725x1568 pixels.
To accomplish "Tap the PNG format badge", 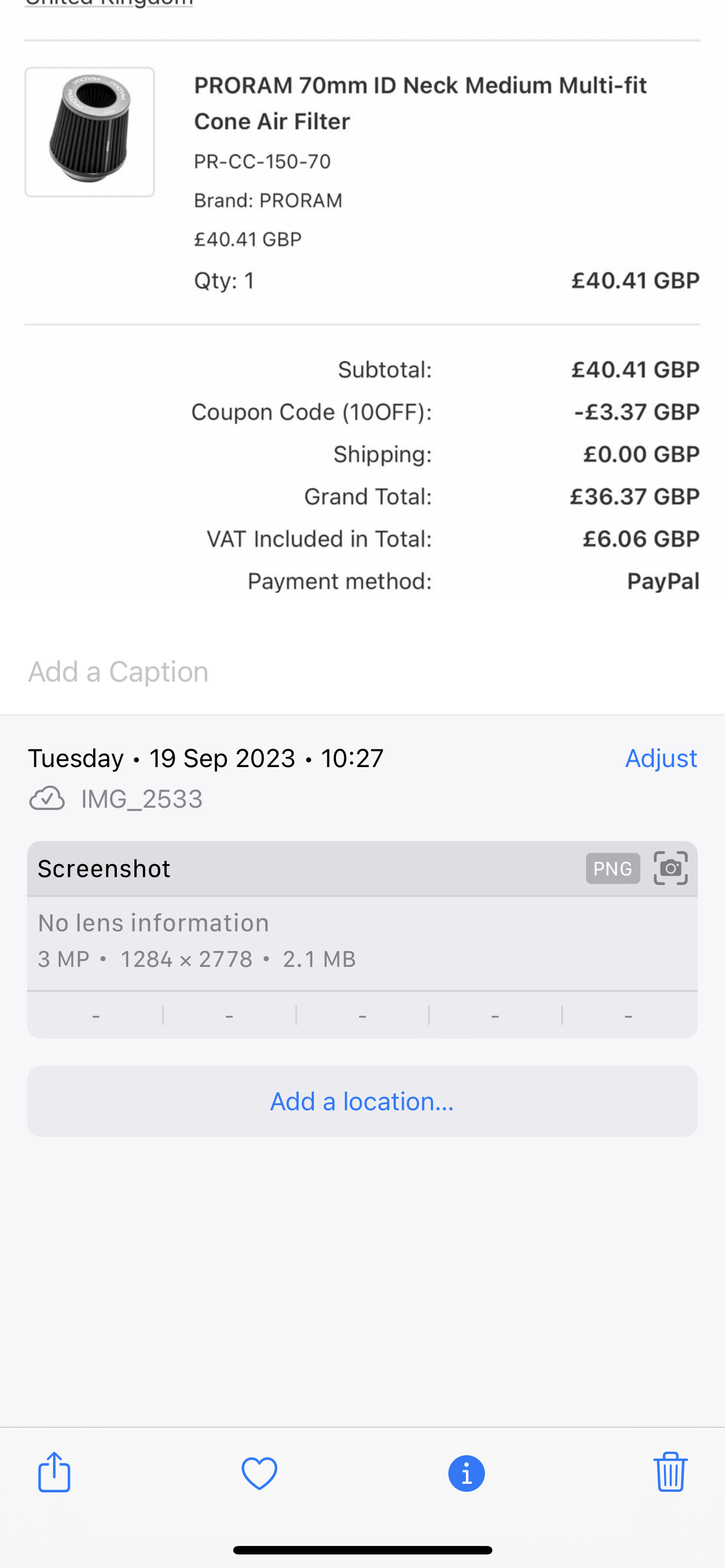I will pos(613,868).
